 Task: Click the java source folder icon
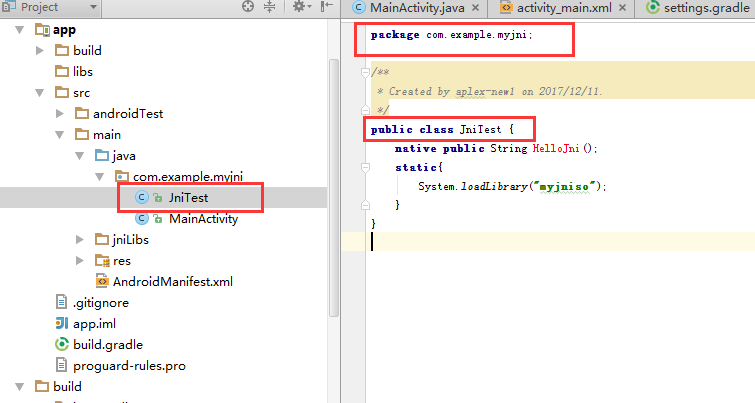coord(102,156)
